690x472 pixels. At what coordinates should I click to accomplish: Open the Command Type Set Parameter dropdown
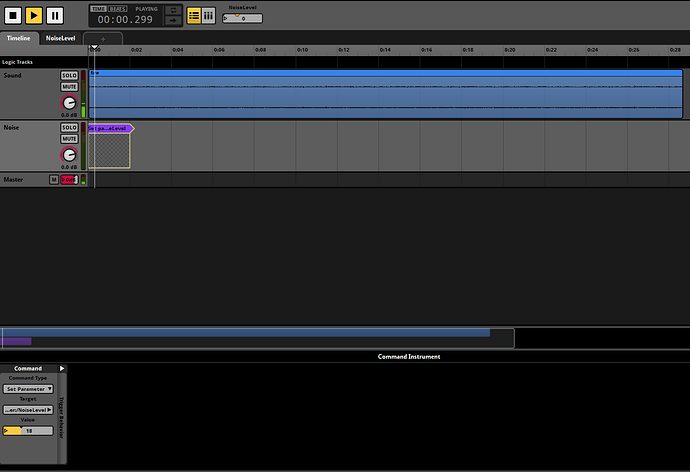pyautogui.click(x=29, y=389)
